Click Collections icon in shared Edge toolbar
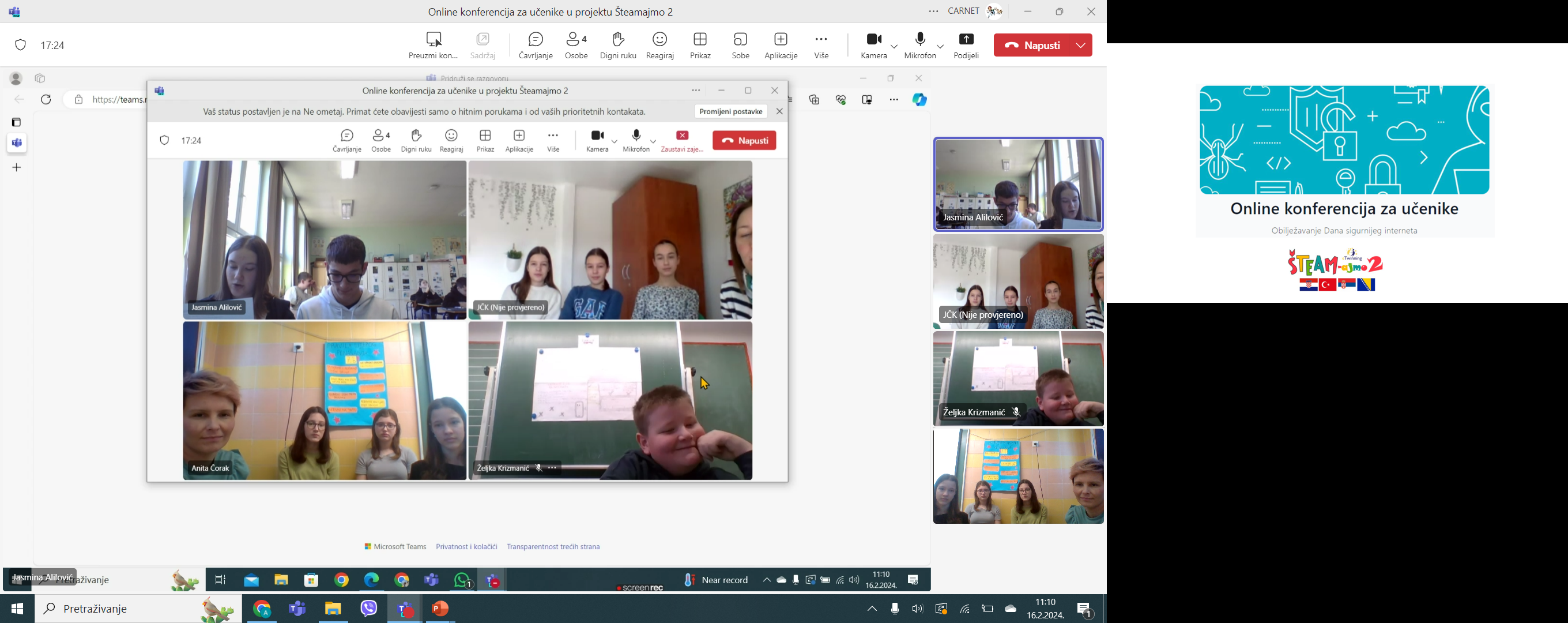This screenshot has height=623, width=1568. 815,100
